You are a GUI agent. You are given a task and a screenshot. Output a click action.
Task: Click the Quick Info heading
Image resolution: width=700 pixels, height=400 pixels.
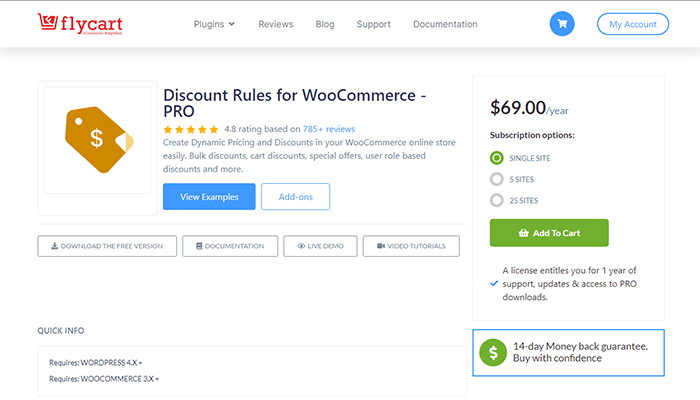coord(61,331)
